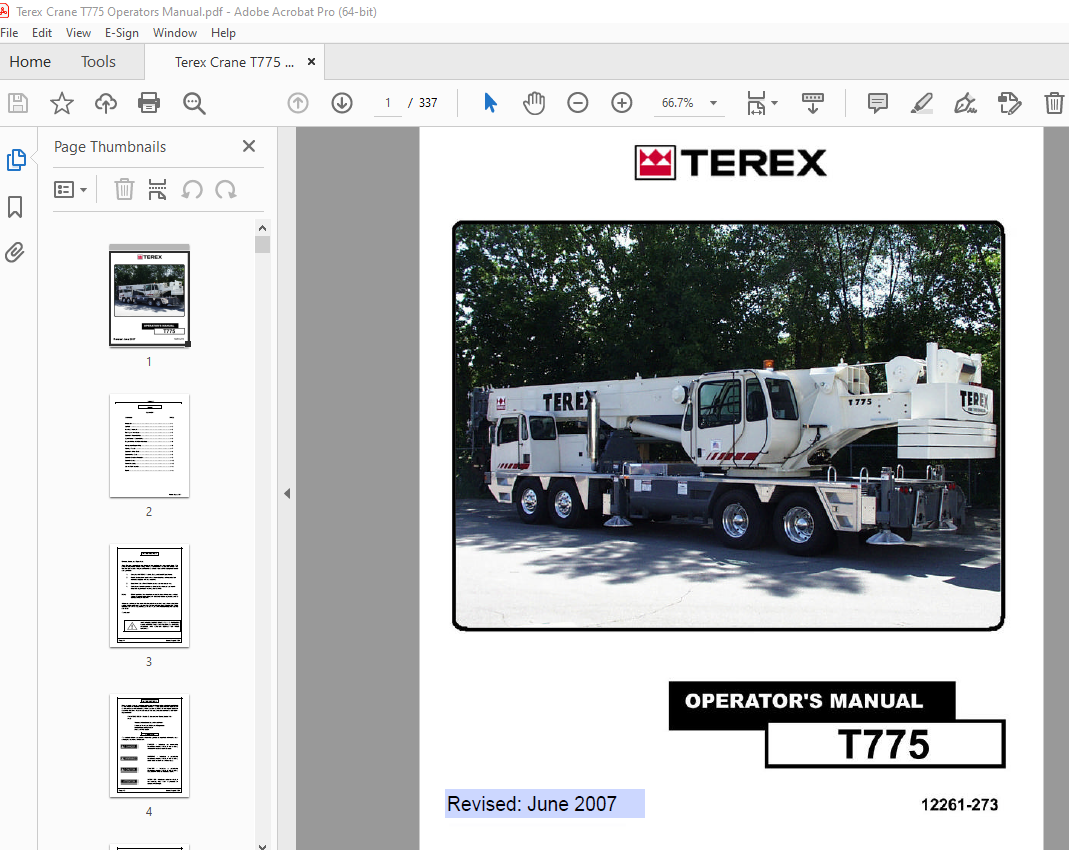The width and height of the screenshot is (1069, 850).
Task: Click the trash delete icon in toolbar
Action: pos(1054,103)
